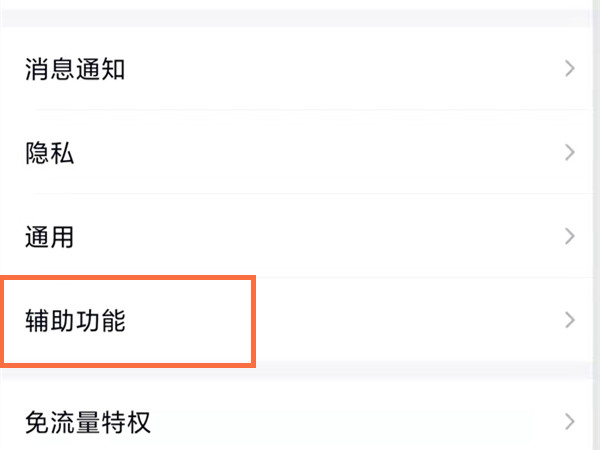Tap 辅助功能 row outside the orange box
The image size is (600, 450).
pos(400,321)
